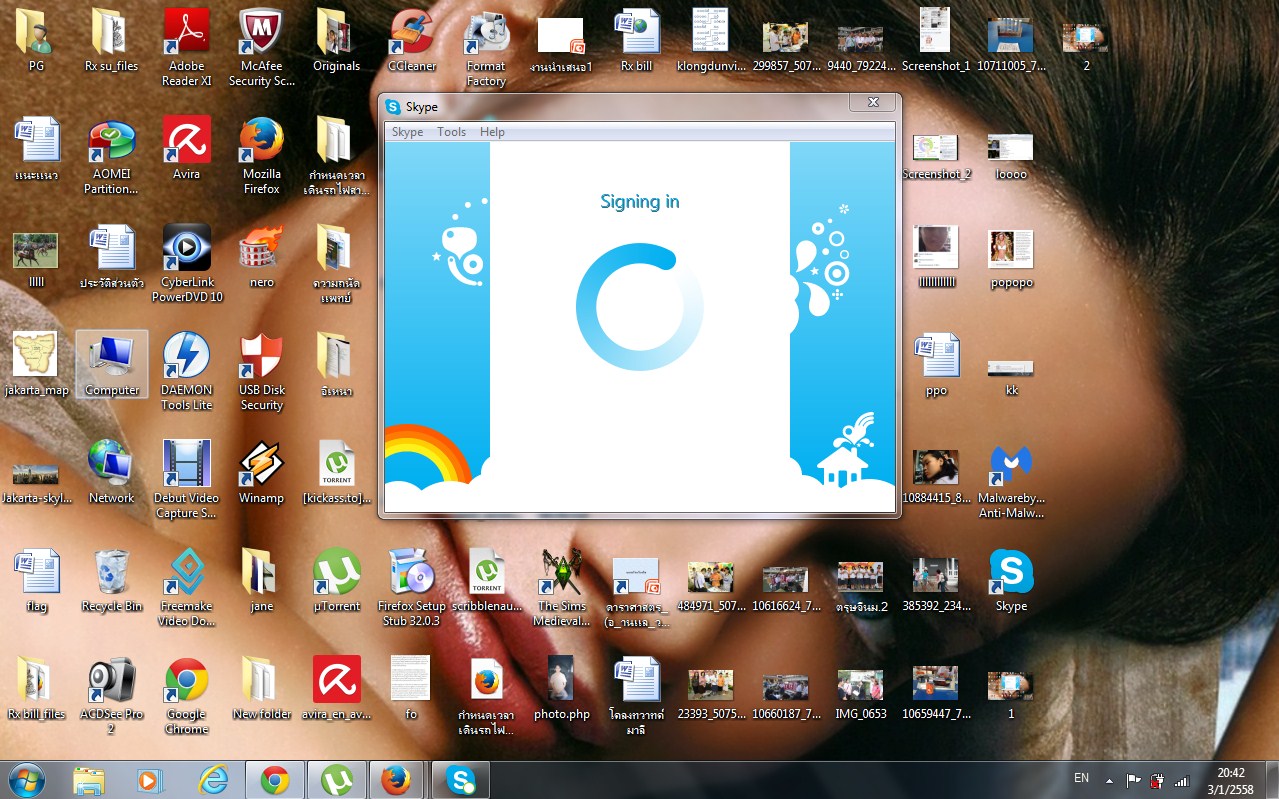This screenshot has height=799, width=1279.
Task: Select the Google Chrome desktop icon
Action: (x=186, y=696)
